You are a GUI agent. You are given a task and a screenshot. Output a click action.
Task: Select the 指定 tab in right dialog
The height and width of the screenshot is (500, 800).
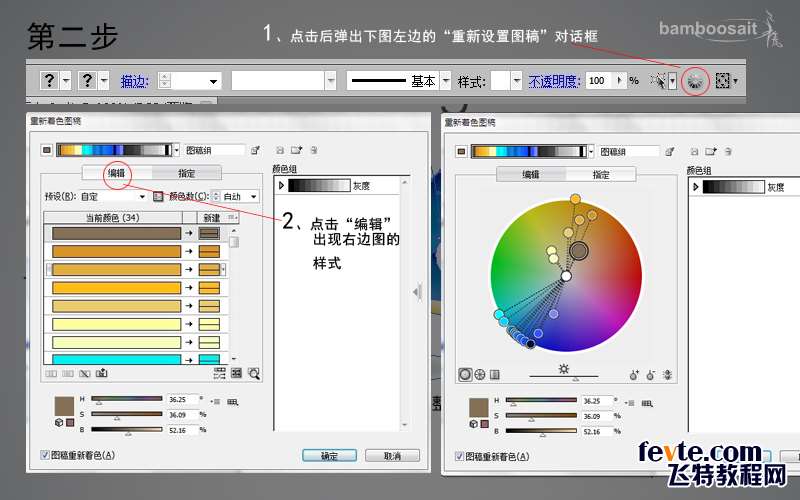tap(601, 174)
